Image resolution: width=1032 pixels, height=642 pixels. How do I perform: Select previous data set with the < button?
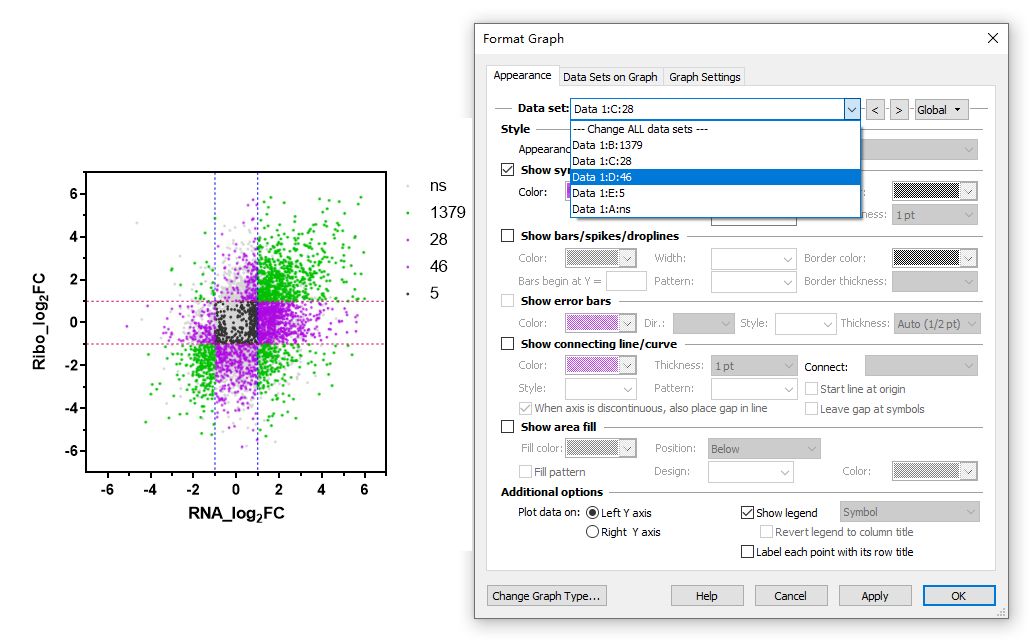tap(875, 110)
